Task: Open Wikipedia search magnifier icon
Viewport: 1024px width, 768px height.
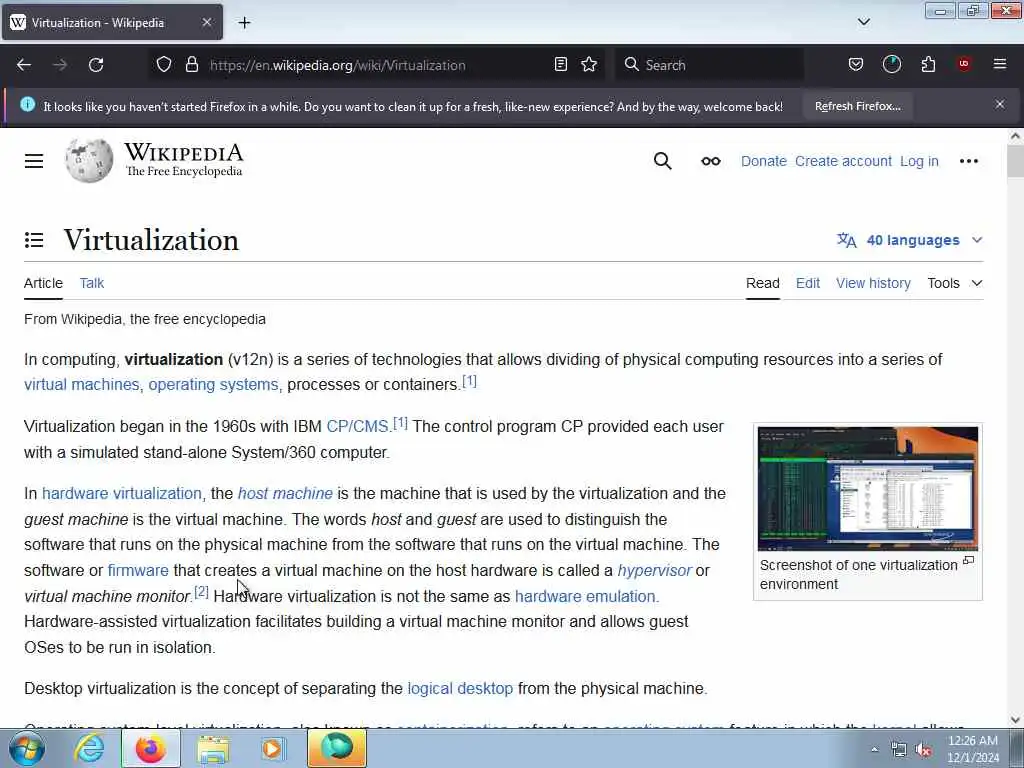Action: point(662,161)
